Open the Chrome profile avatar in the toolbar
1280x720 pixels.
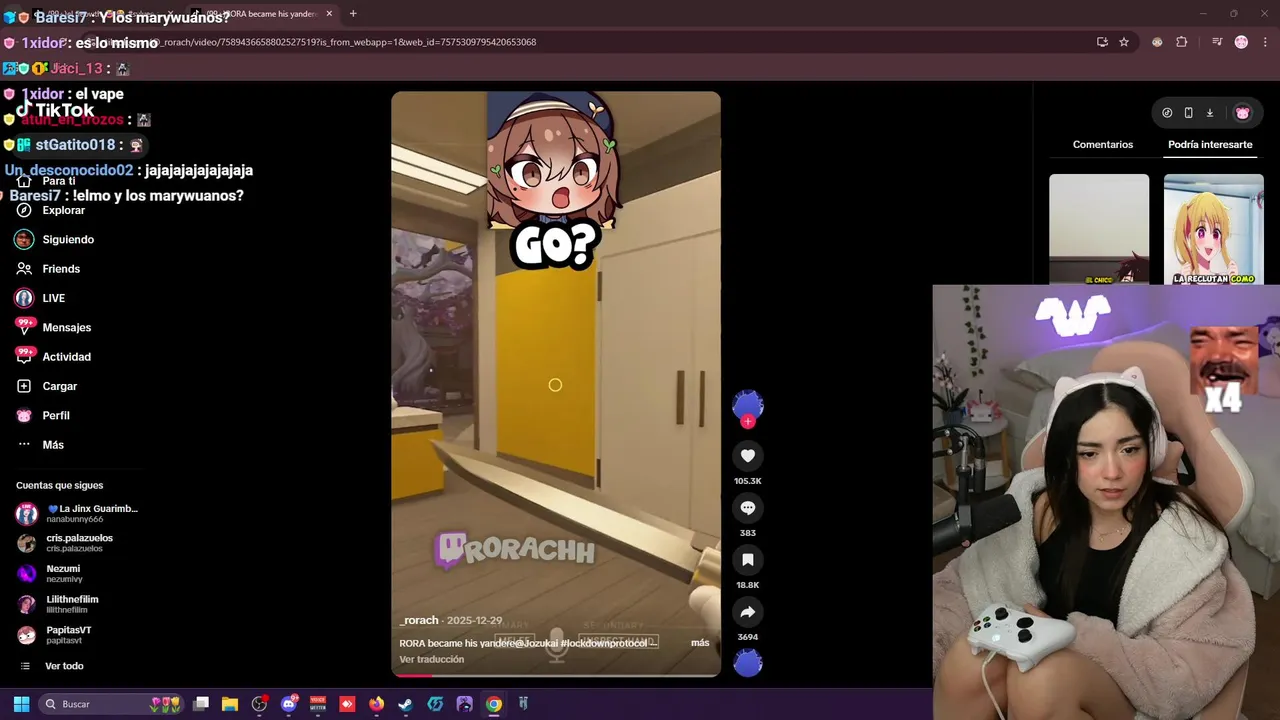pyautogui.click(x=1241, y=42)
